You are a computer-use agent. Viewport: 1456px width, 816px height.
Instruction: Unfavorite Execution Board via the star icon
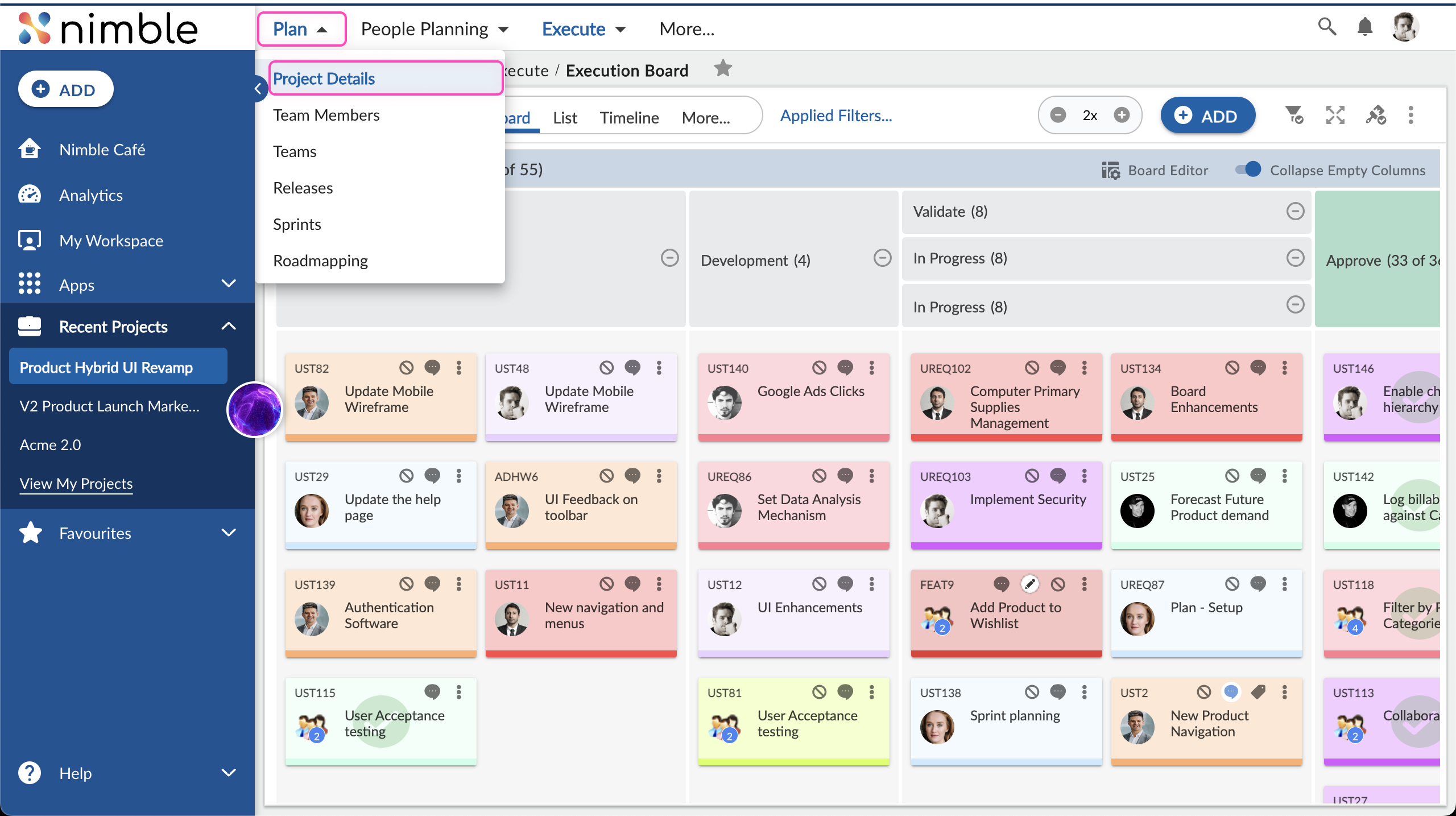(723, 68)
